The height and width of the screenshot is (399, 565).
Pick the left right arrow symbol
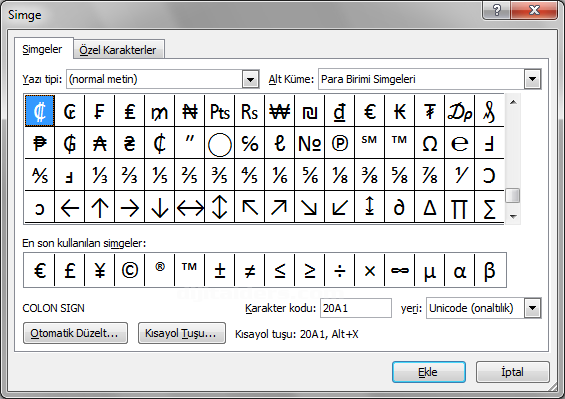pyautogui.click(x=190, y=207)
